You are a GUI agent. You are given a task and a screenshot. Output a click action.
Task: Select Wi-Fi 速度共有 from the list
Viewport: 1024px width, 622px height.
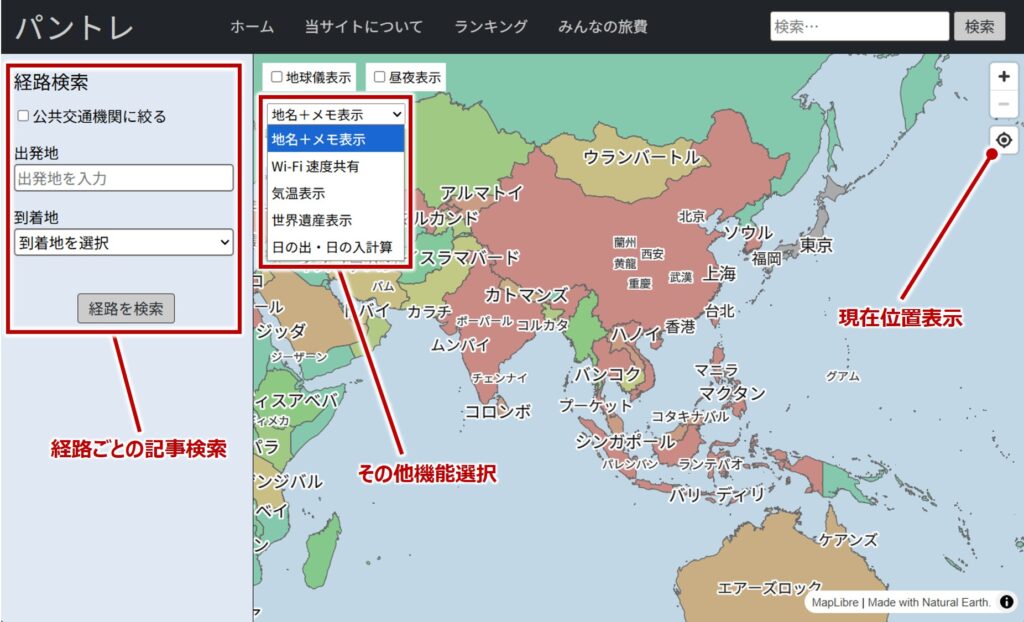315,166
